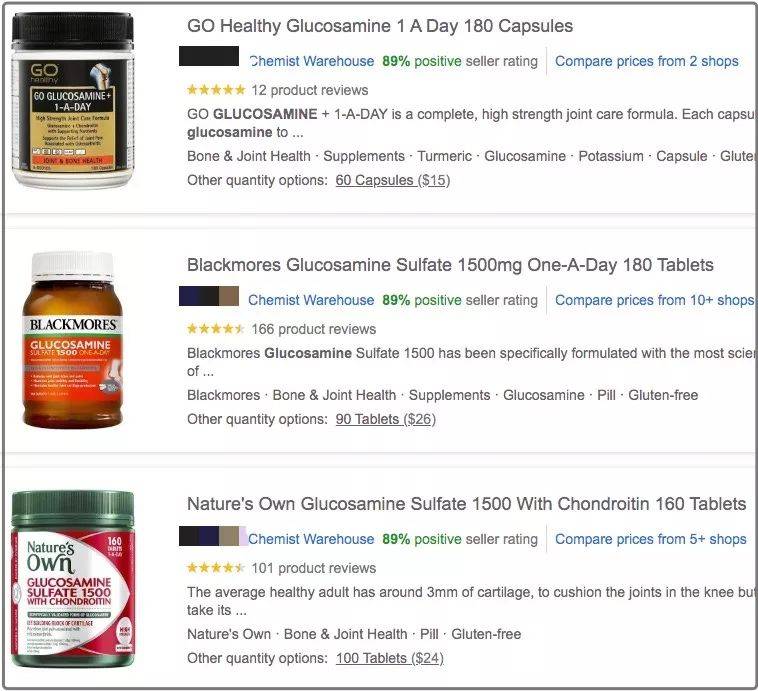View the 12 product reviews star rating
This screenshot has width=758, height=691.
tap(216, 89)
